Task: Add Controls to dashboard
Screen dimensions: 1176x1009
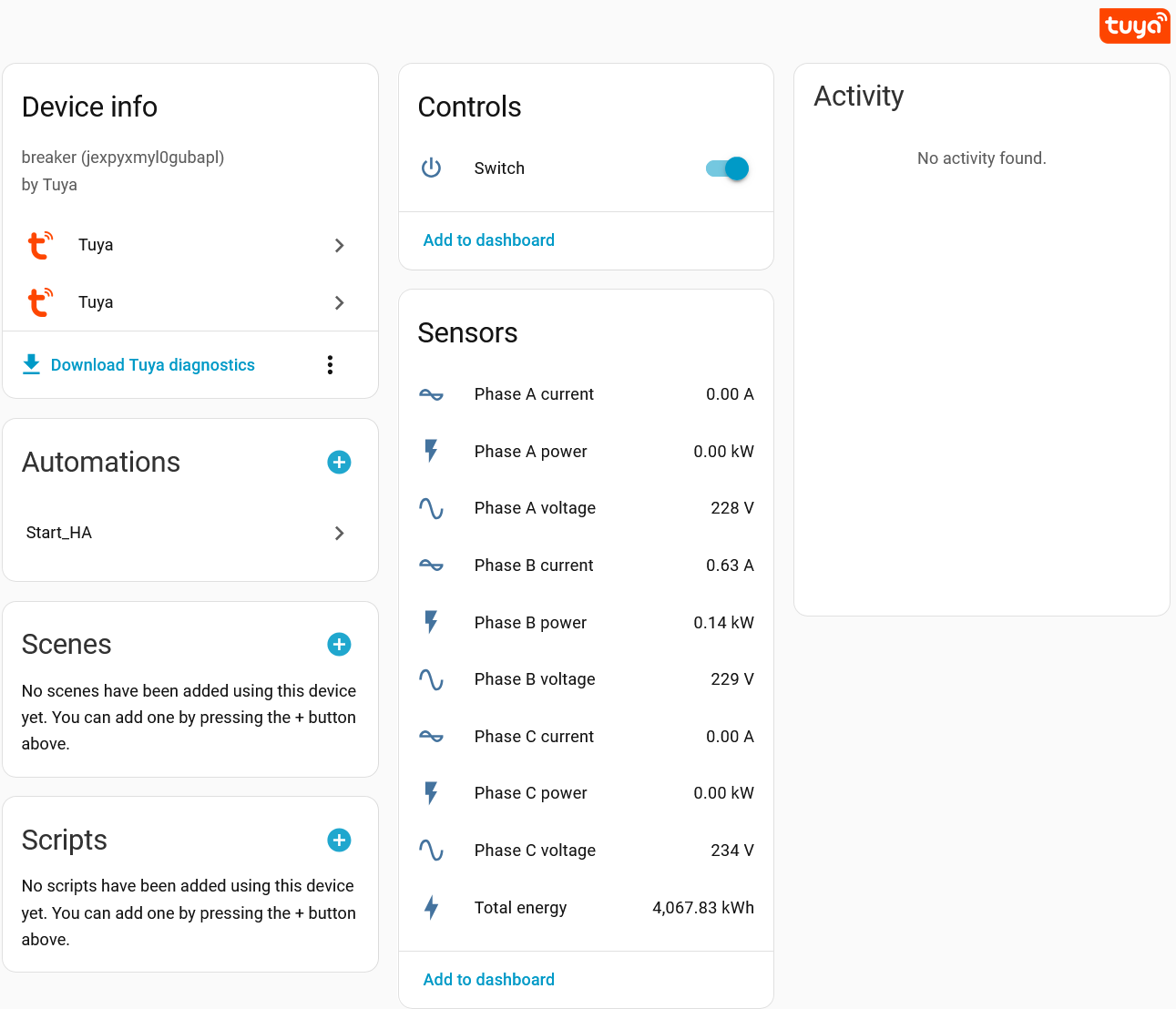Action: tap(488, 240)
